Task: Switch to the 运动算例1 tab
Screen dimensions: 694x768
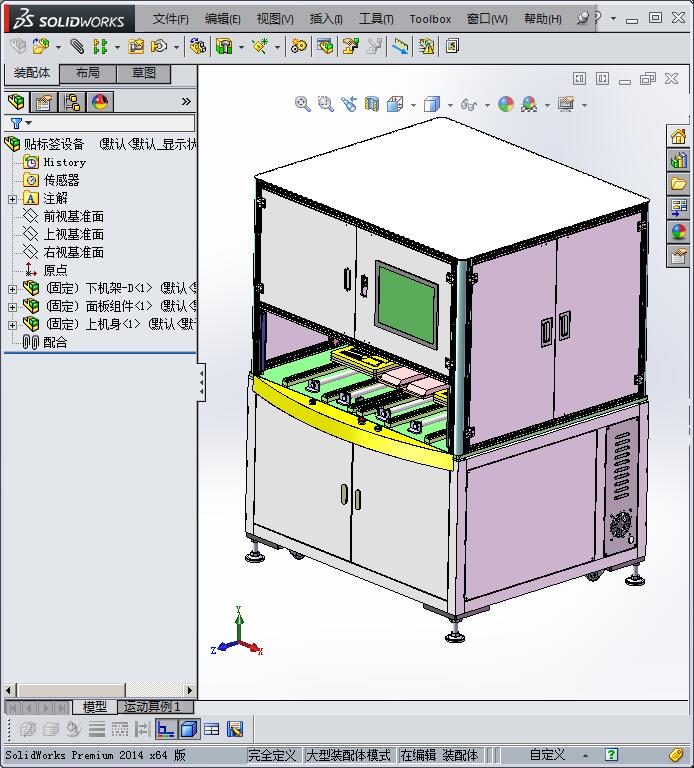Action: click(156, 707)
